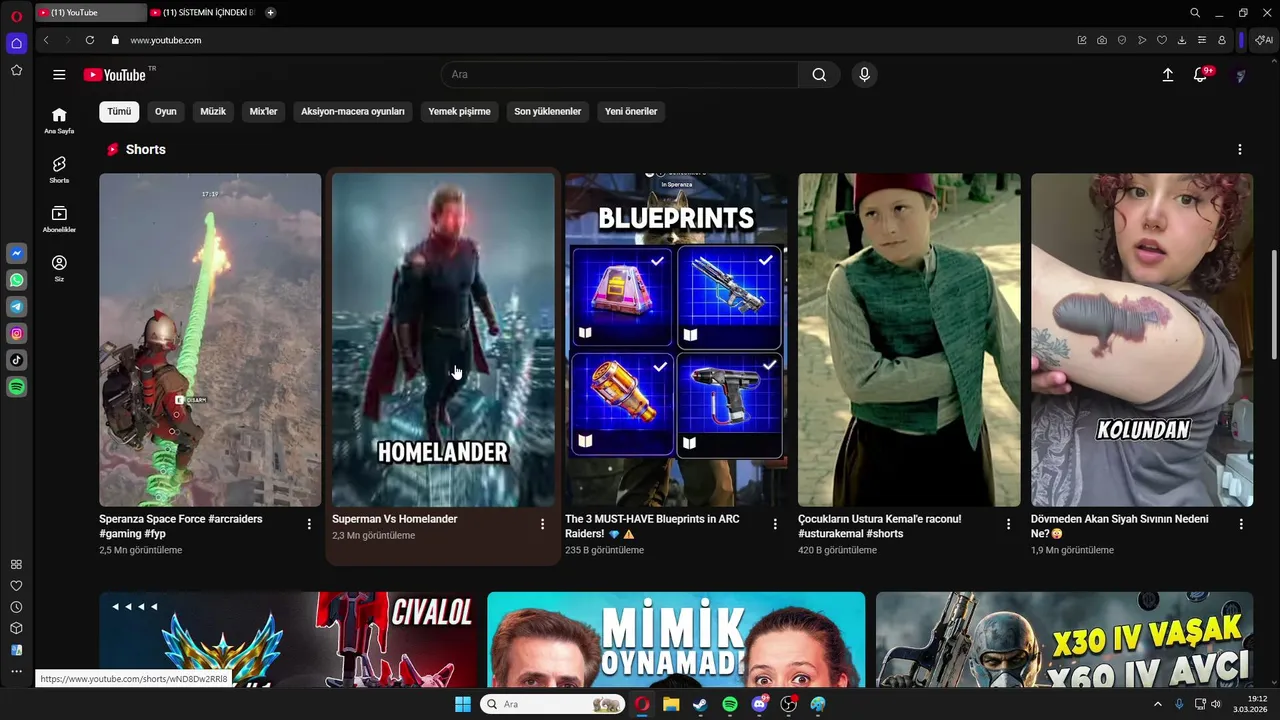Click the address bar youtube.com
The height and width of the screenshot is (720, 1280).
point(166,40)
